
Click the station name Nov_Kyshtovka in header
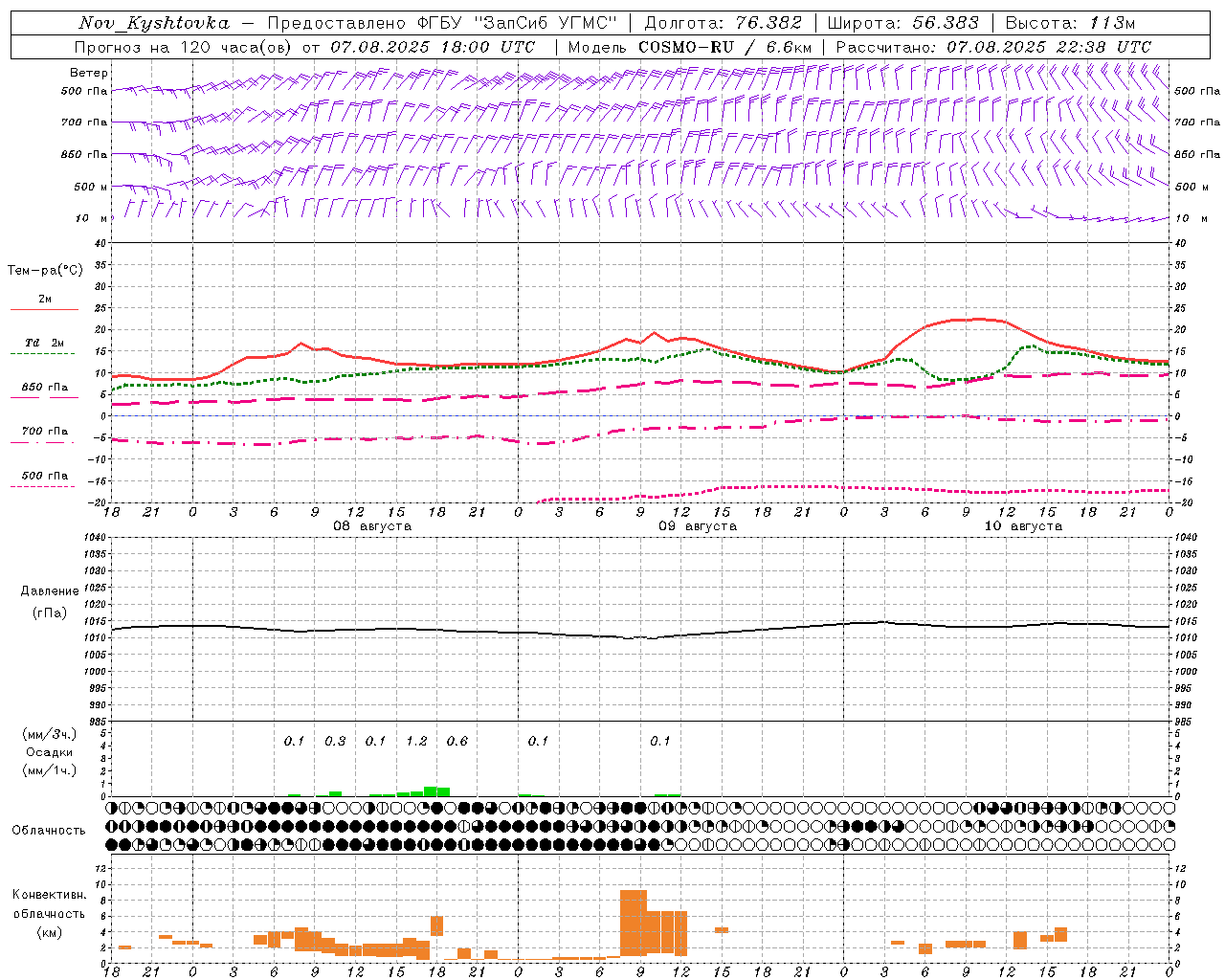[x=153, y=23]
